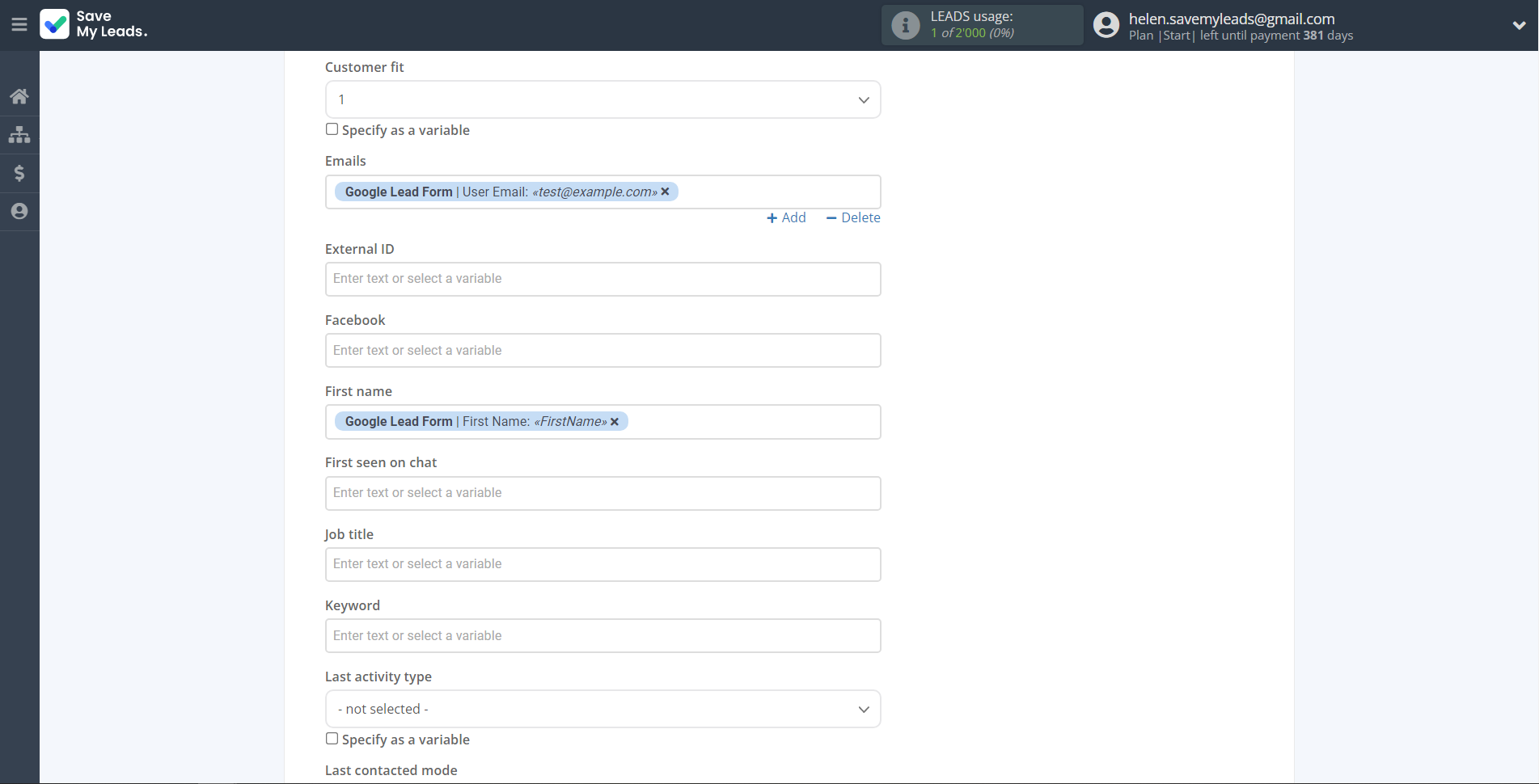Select the Google Lead Form User Email tag
Image resolution: width=1539 pixels, height=784 pixels.
(x=506, y=192)
